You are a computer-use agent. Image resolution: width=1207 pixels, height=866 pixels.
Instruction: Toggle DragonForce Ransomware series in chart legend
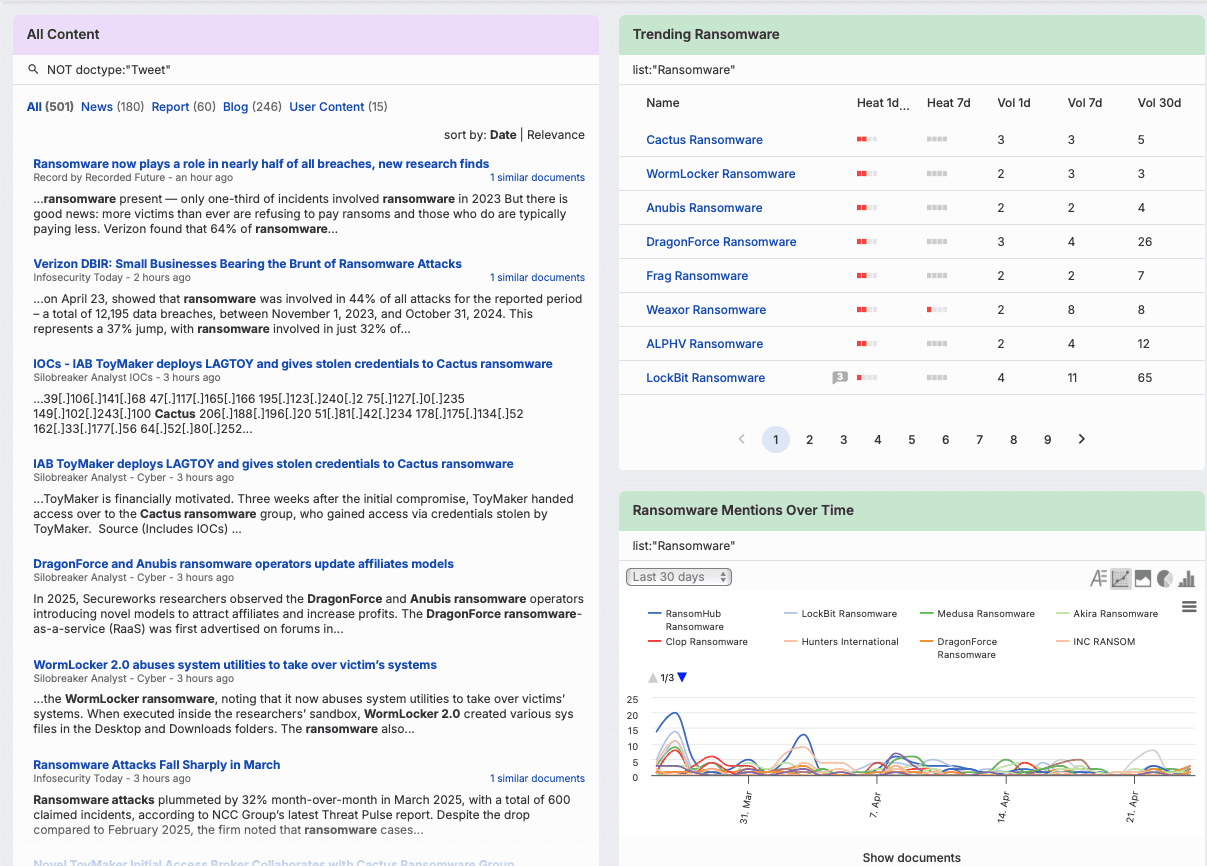[x=959, y=648]
